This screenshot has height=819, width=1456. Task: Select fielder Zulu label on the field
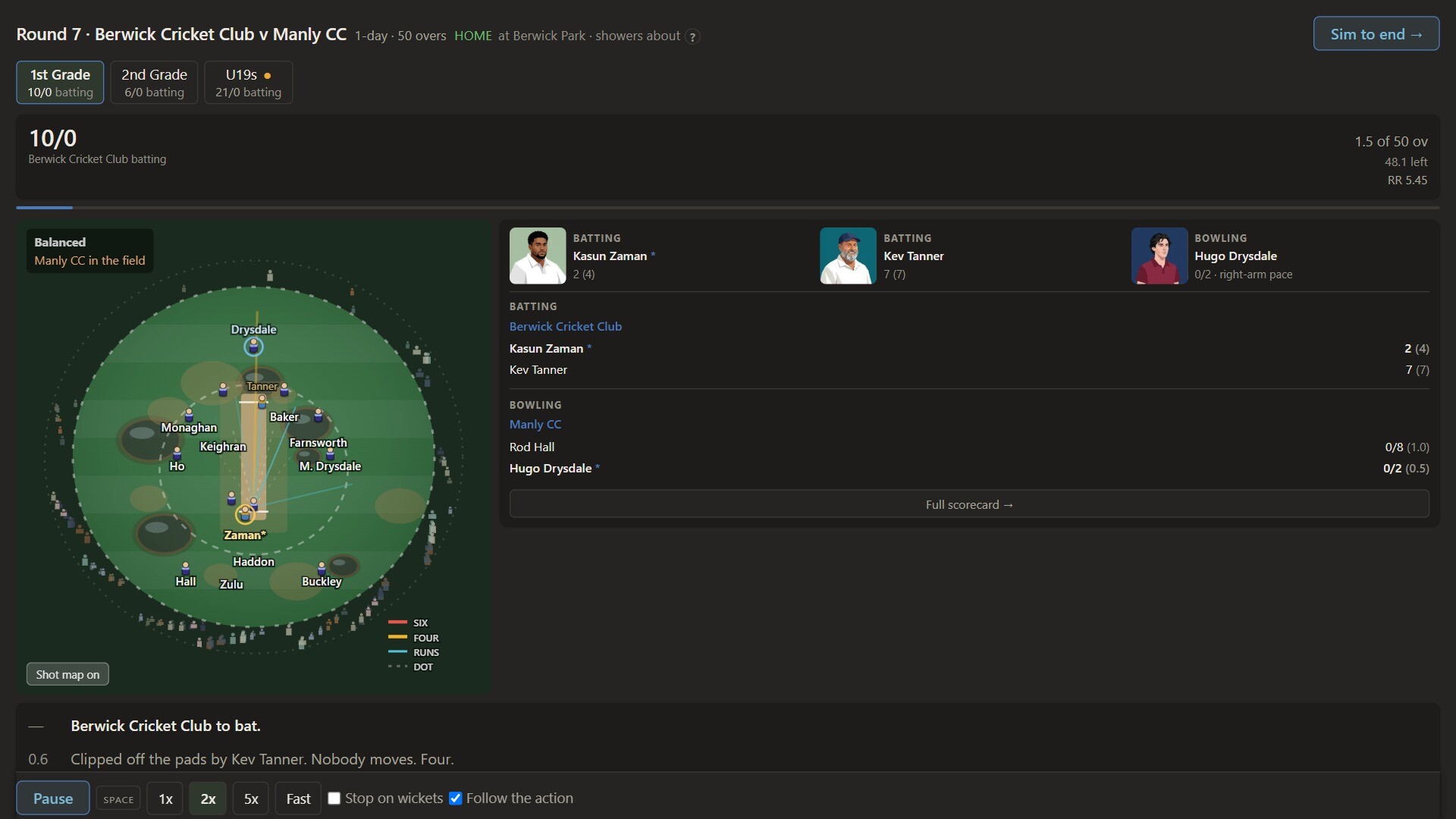(231, 585)
